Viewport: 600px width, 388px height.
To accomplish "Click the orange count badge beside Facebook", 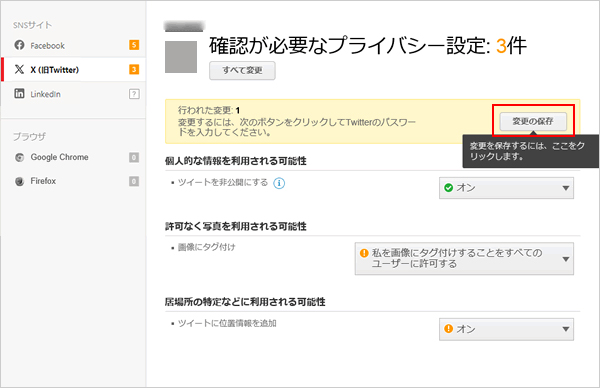I will 134,45.
